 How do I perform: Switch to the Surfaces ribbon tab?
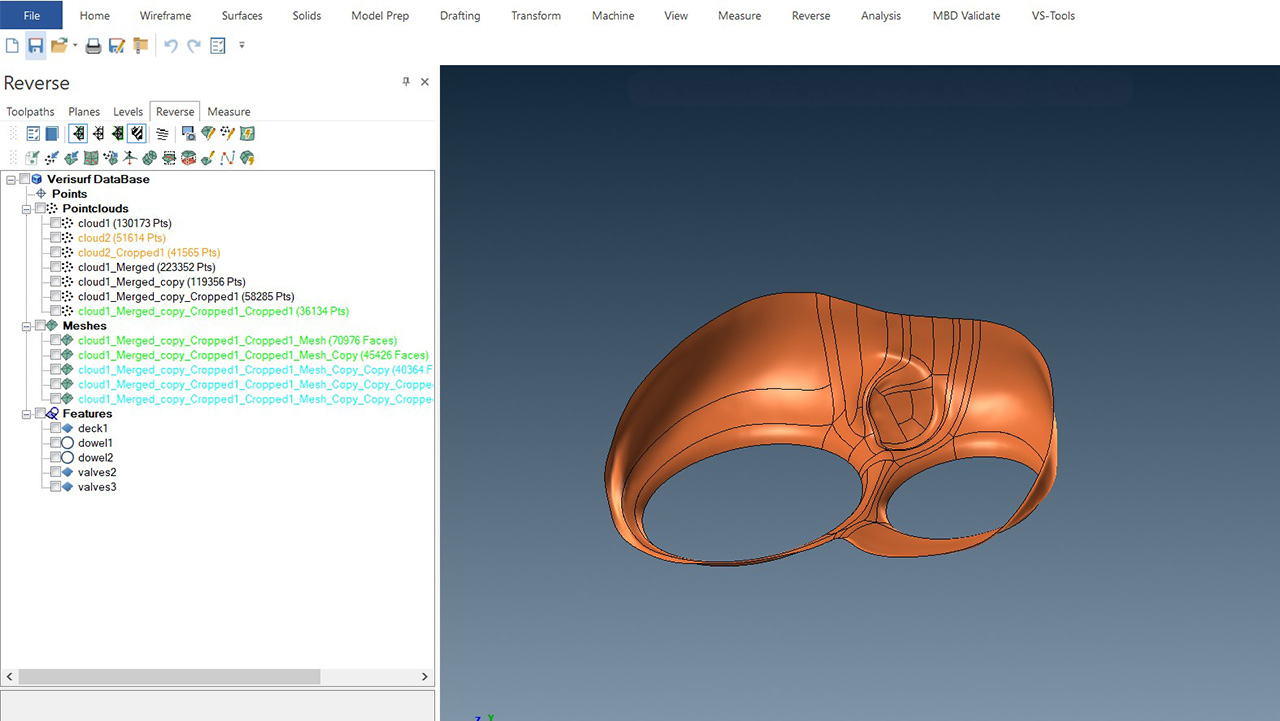click(242, 16)
